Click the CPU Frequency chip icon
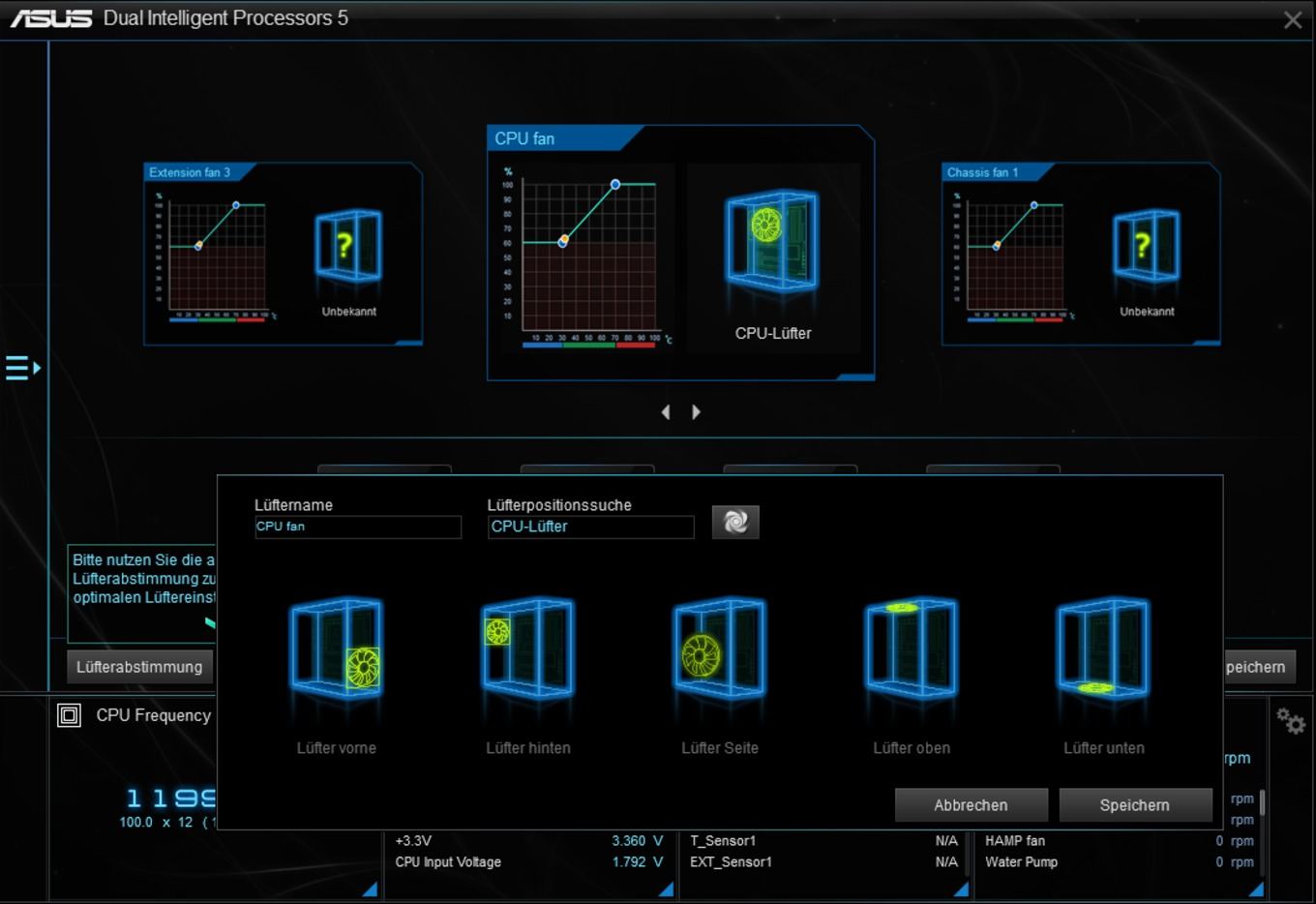Screen dimensions: 1316x904 pyautogui.click(x=69, y=715)
